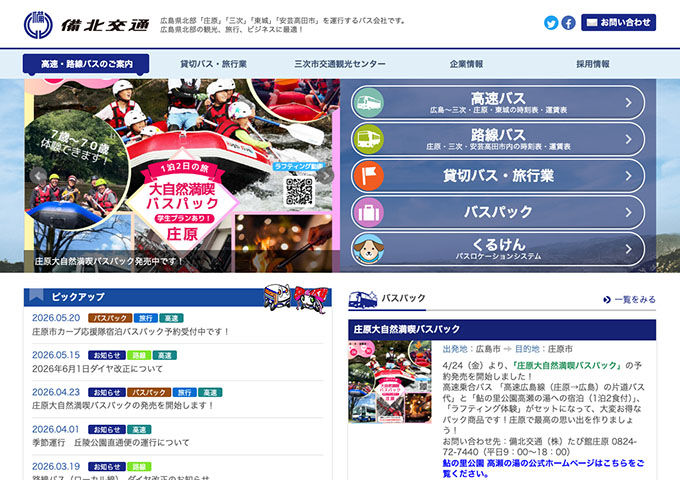Open the 庄原大自然満喫バスパック card header
This screenshot has width=680, height=480.
coord(502,330)
